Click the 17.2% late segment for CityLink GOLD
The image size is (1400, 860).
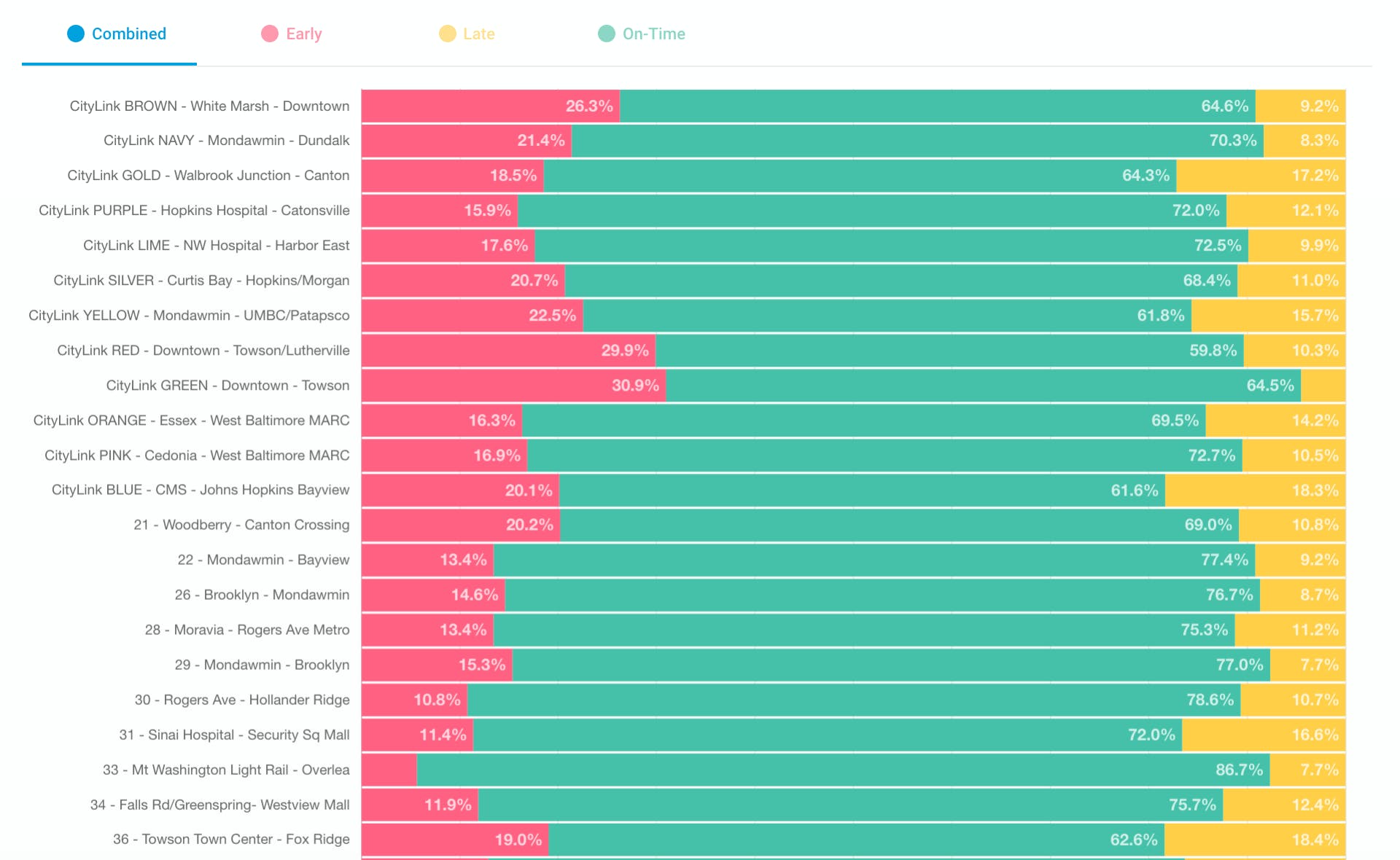click(1261, 175)
